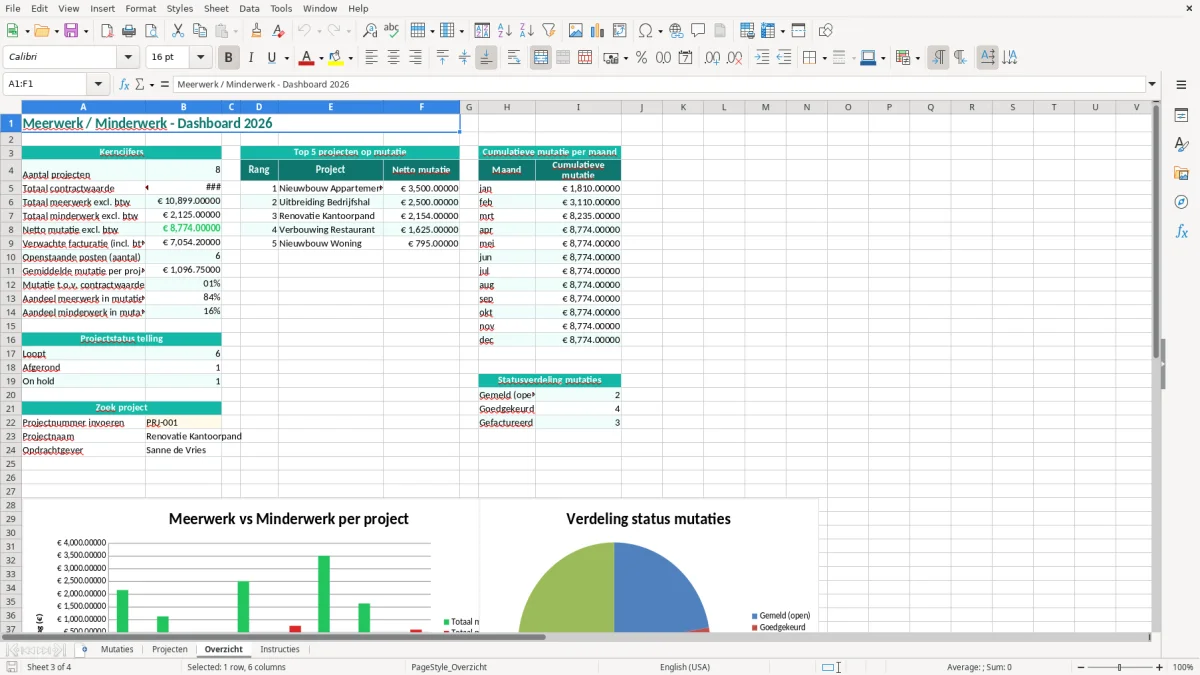Toggle Print Preview icon
Viewport: 1200px width, 675px height.
[151, 31]
